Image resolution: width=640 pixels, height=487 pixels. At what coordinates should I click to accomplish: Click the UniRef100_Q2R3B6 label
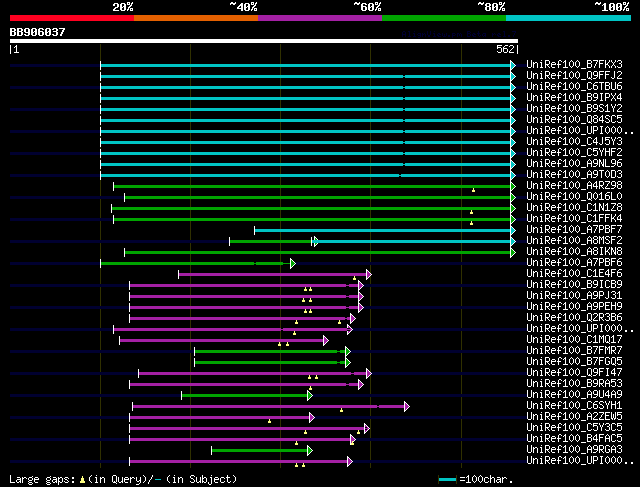574,318
